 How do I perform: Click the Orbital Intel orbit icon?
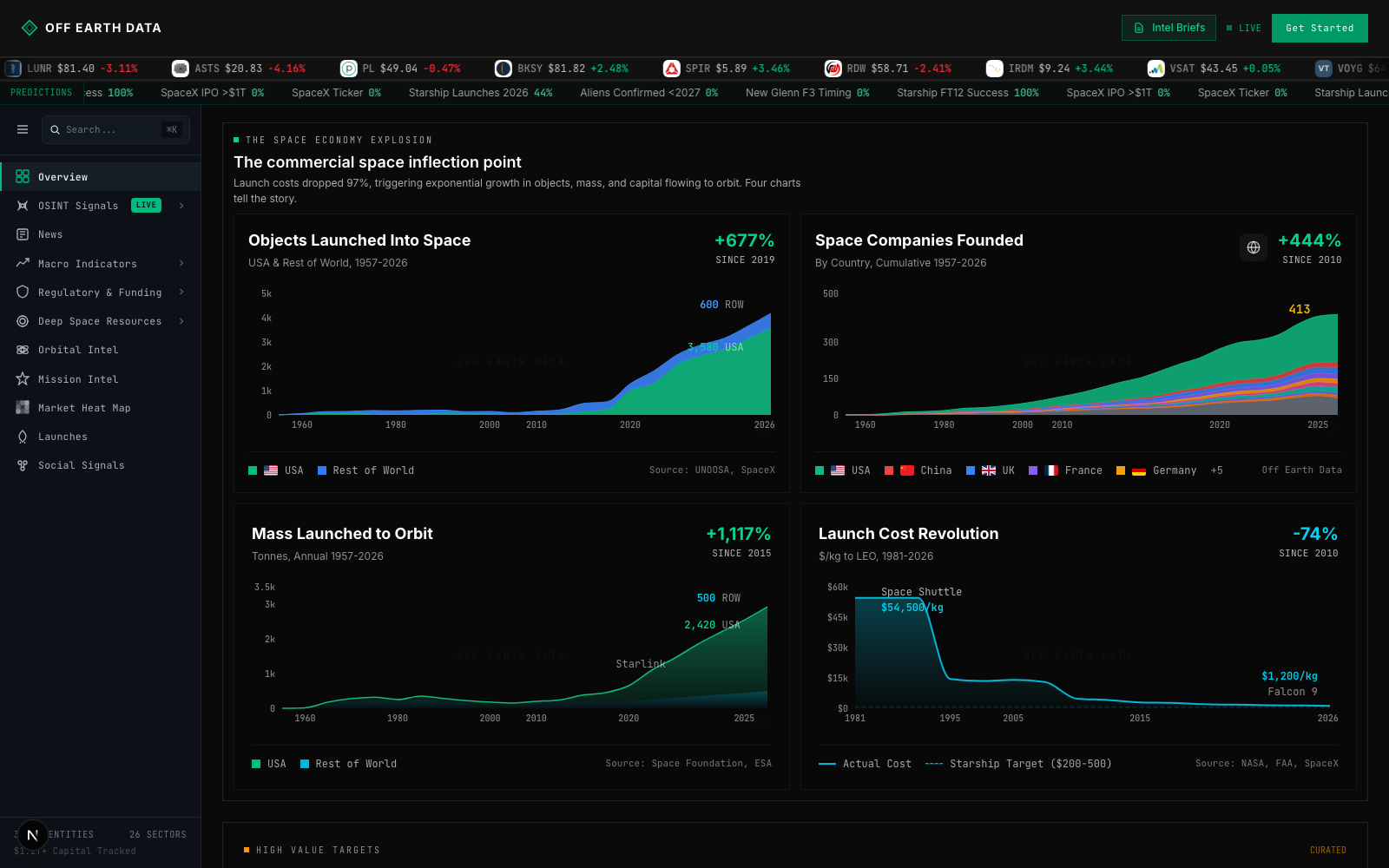[x=23, y=350]
